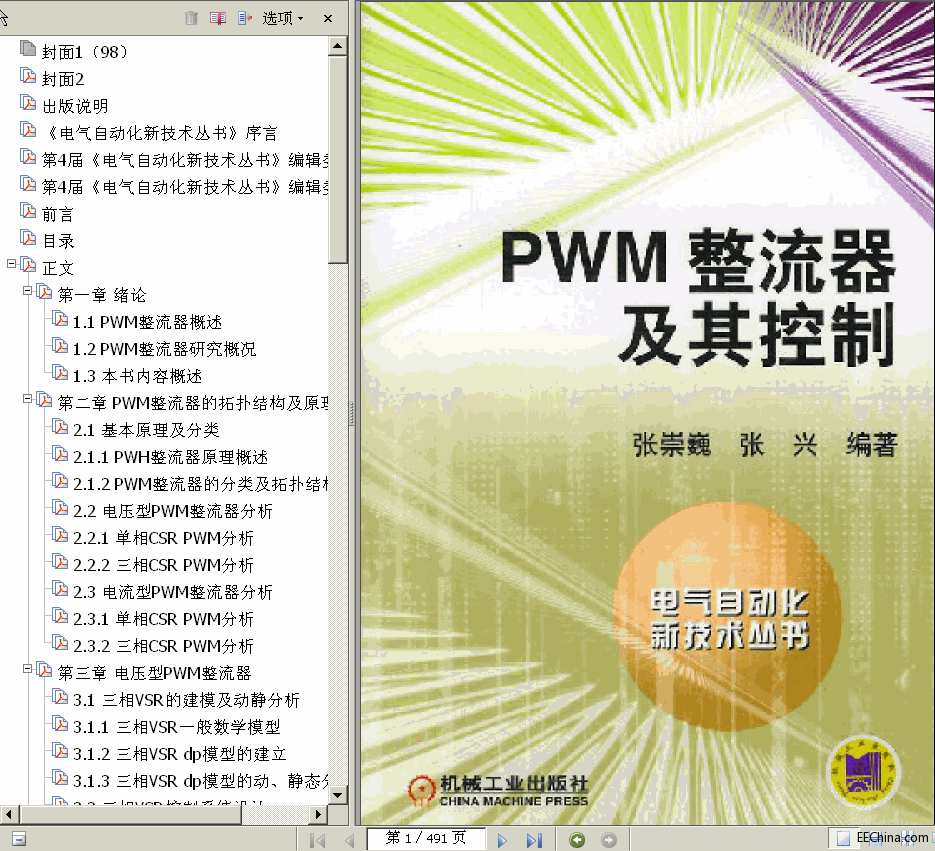This screenshot has width=935, height=851.
Task: Click the next view arrow icon
Action: [607, 840]
